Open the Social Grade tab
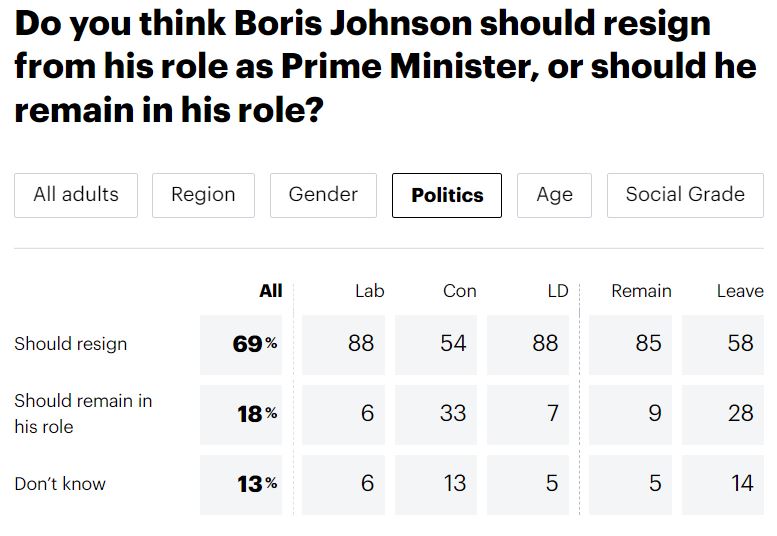The width and height of the screenshot is (777, 536). 685,195
